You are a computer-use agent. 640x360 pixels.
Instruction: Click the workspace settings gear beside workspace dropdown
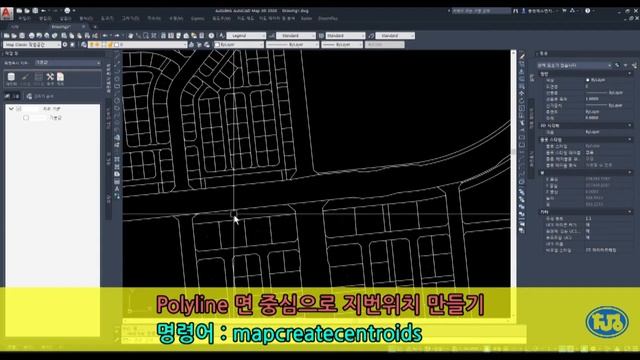(65, 44)
